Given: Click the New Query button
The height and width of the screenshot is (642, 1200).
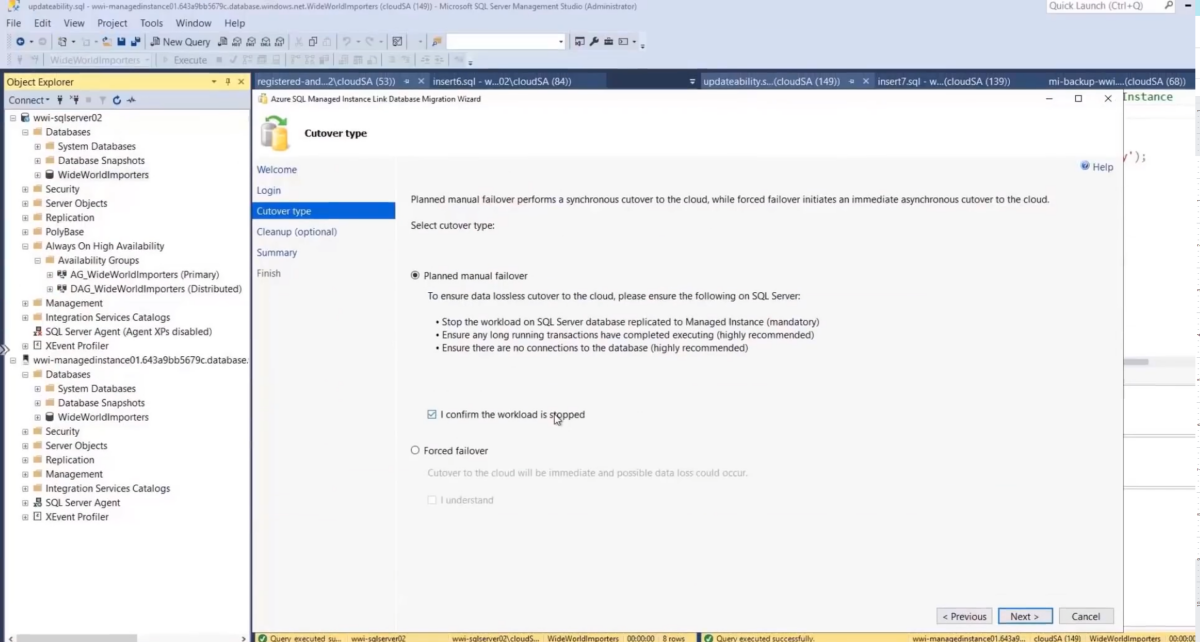Looking at the screenshot, I should click(x=180, y=42).
